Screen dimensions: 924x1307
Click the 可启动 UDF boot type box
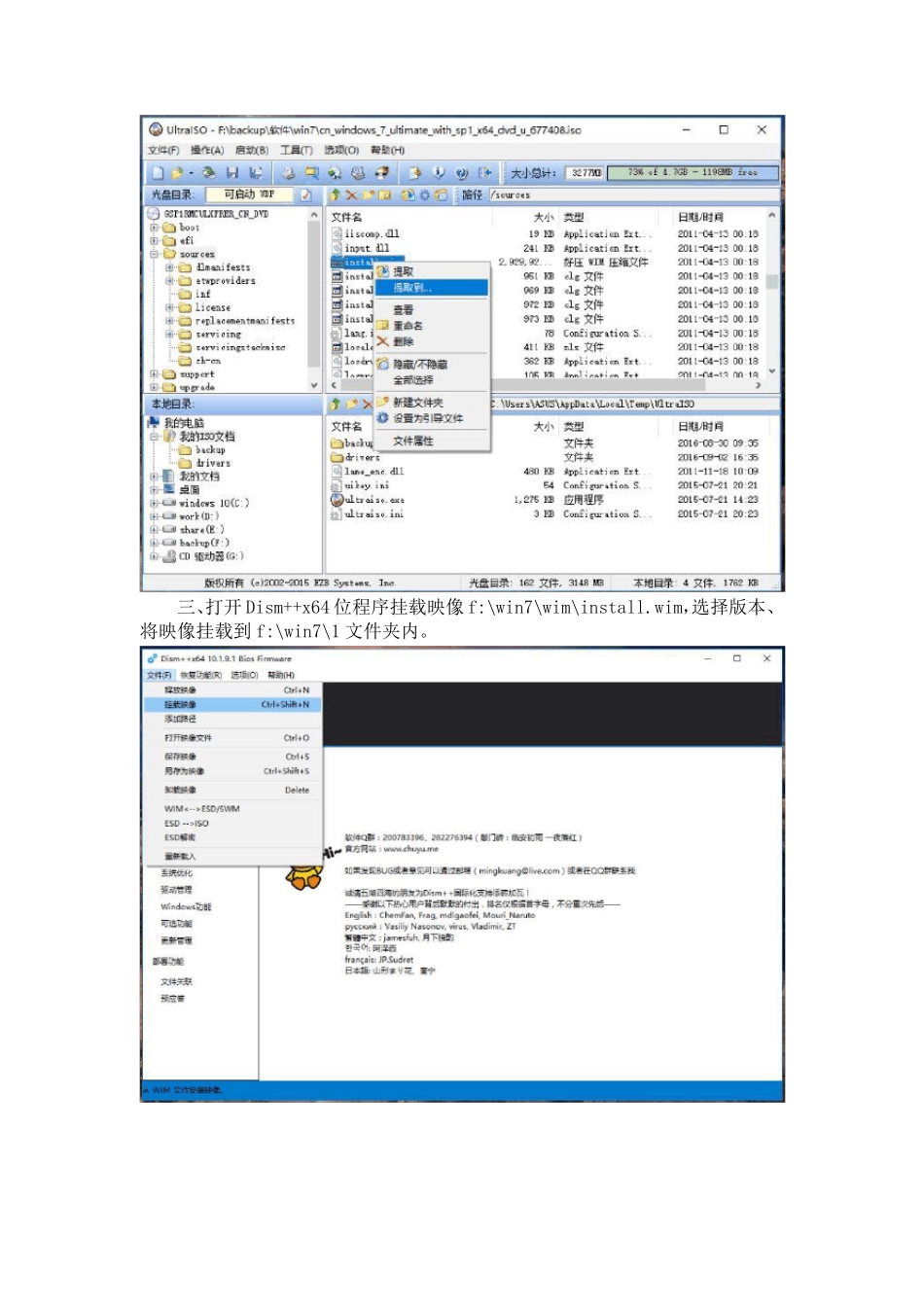click(x=247, y=195)
